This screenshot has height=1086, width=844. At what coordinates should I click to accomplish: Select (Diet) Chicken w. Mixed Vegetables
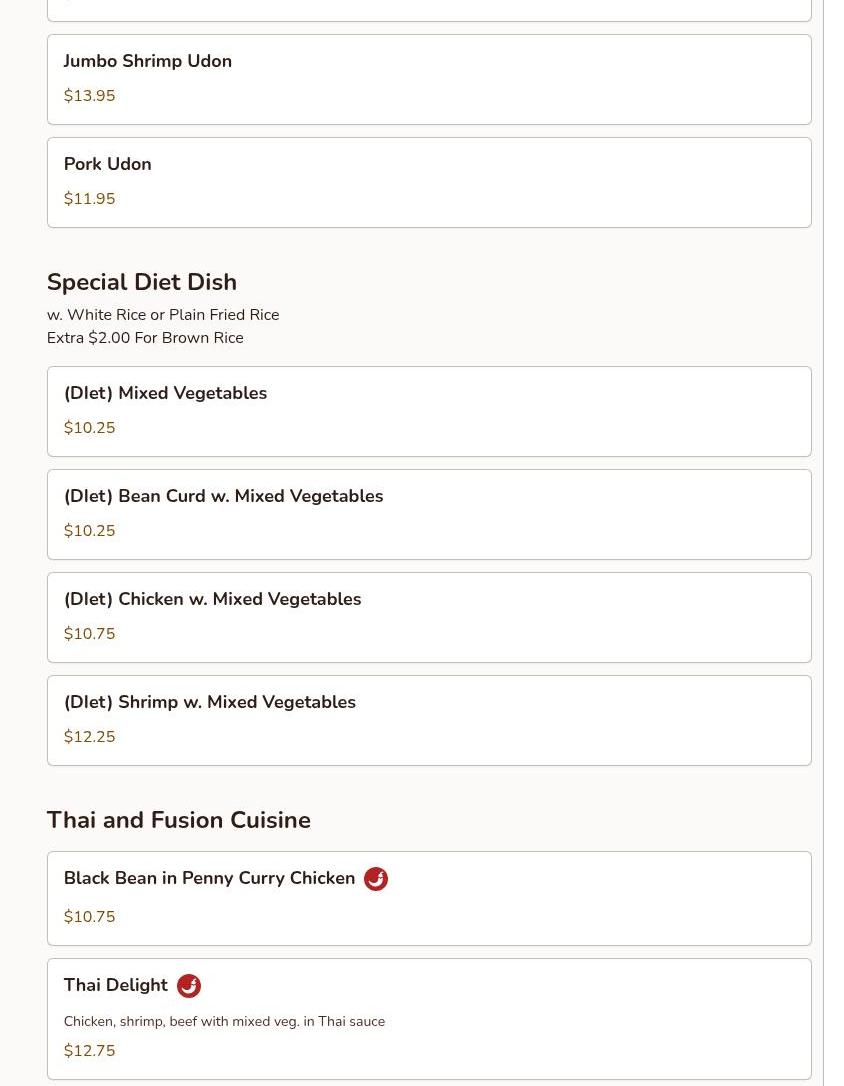point(429,617)
